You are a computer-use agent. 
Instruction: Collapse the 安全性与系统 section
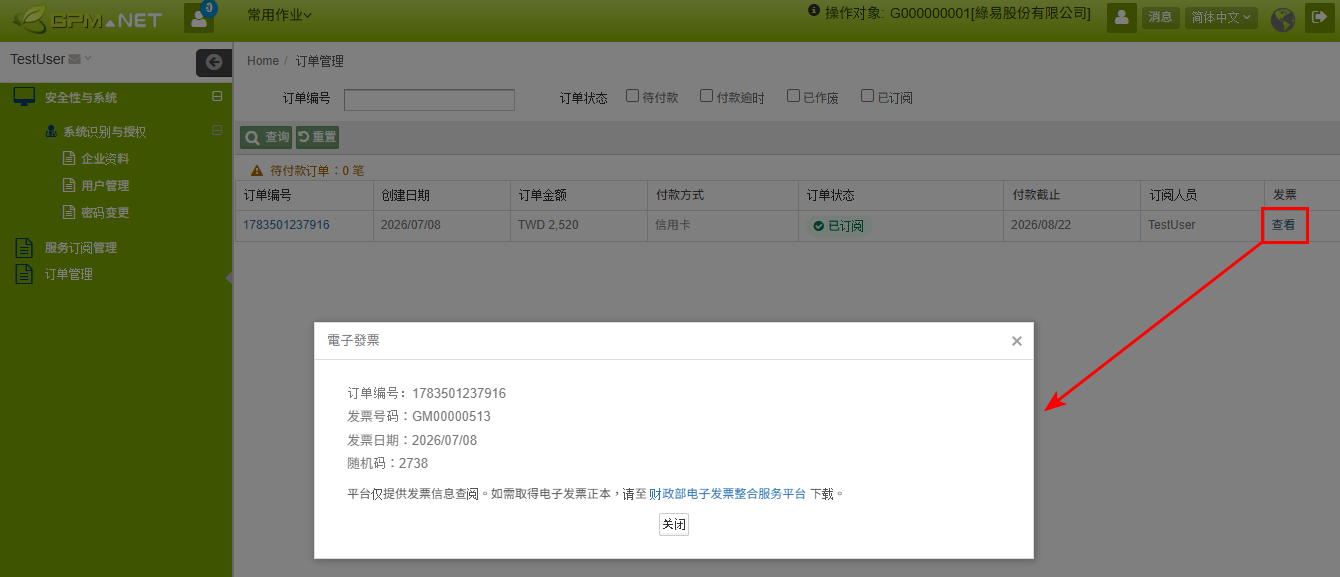pos(217,97)
